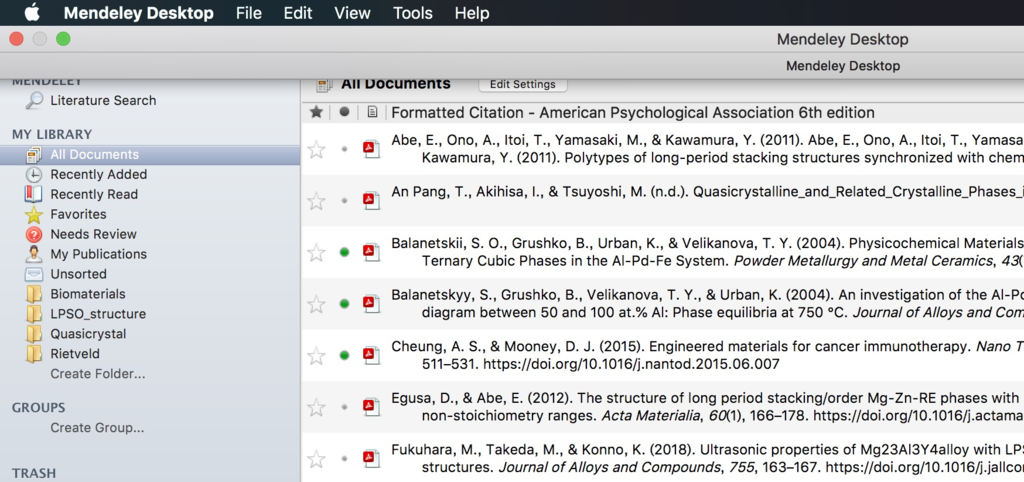Open the Needs Review list
Screen dimensions: 1024x482
pos(93,234)
